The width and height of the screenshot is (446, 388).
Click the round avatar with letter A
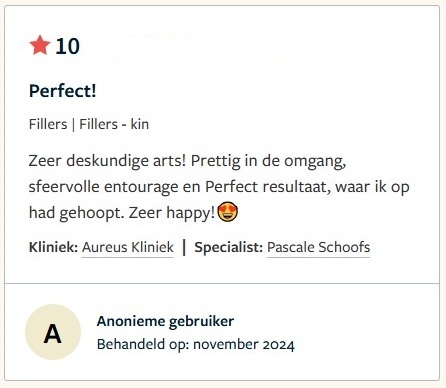53,332
